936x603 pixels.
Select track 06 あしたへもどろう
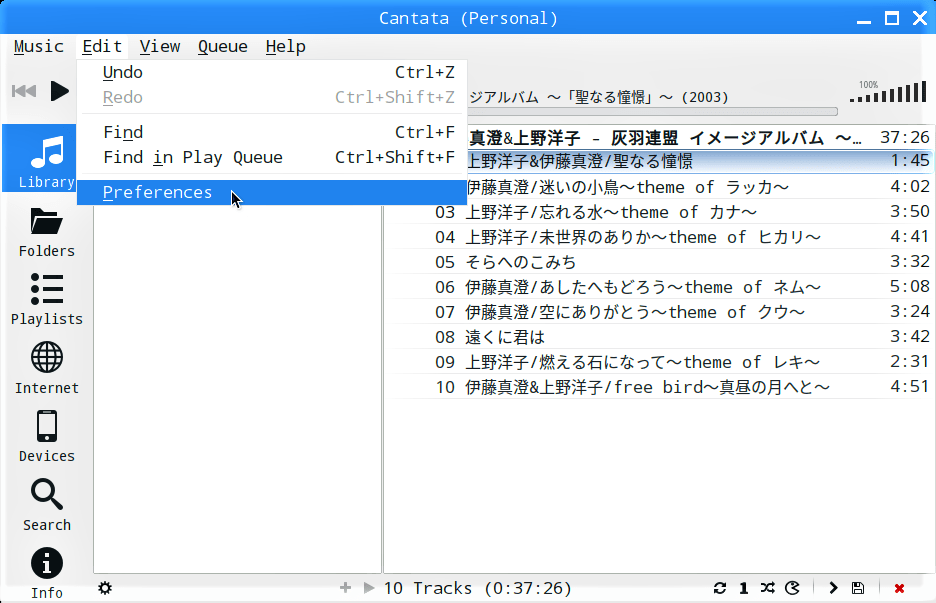tap(661, 287)
